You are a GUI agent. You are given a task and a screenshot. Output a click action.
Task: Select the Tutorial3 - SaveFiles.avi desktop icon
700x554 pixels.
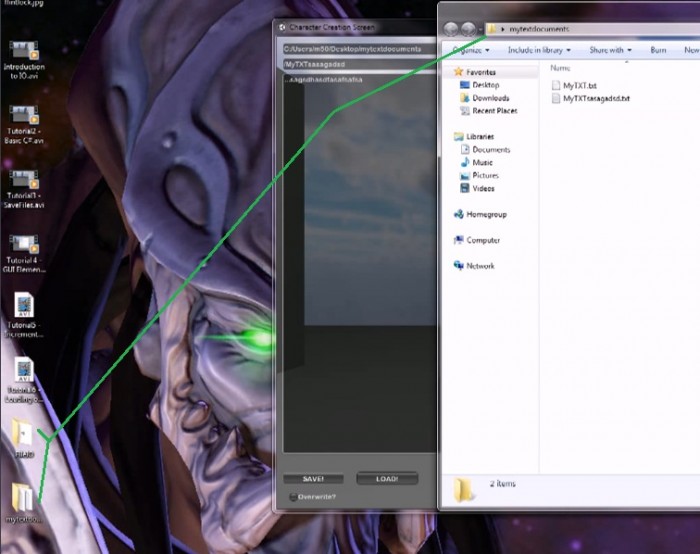[24, 189]
